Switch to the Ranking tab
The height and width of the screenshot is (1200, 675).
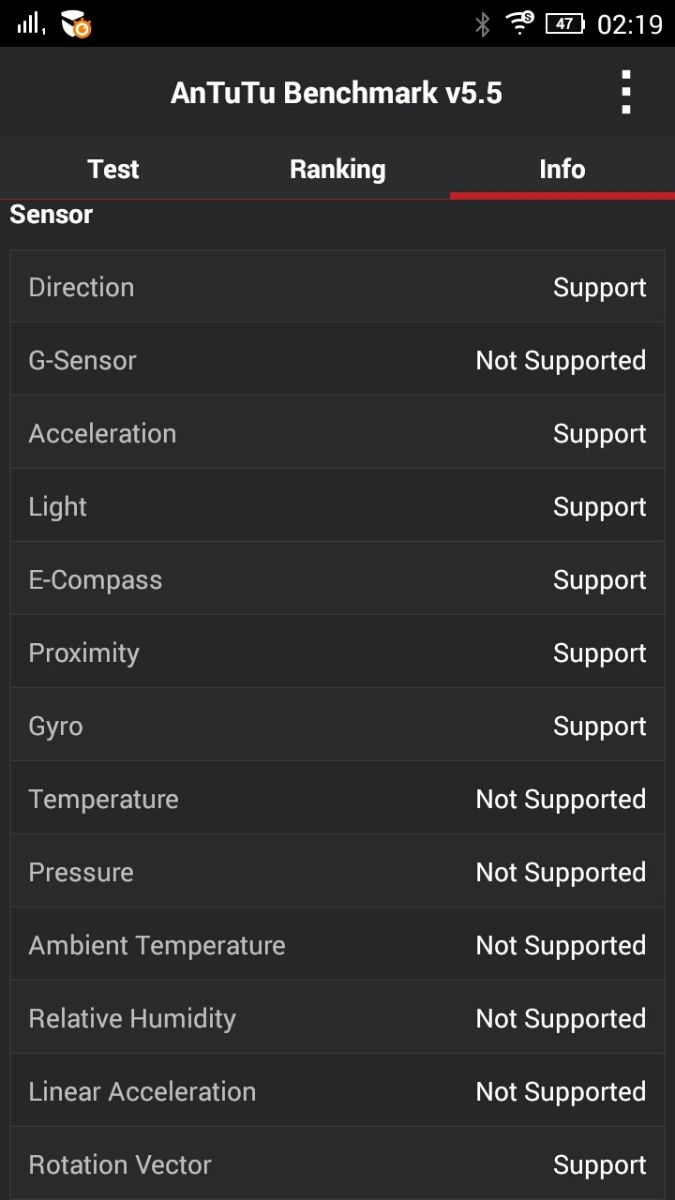click(337, 169)
